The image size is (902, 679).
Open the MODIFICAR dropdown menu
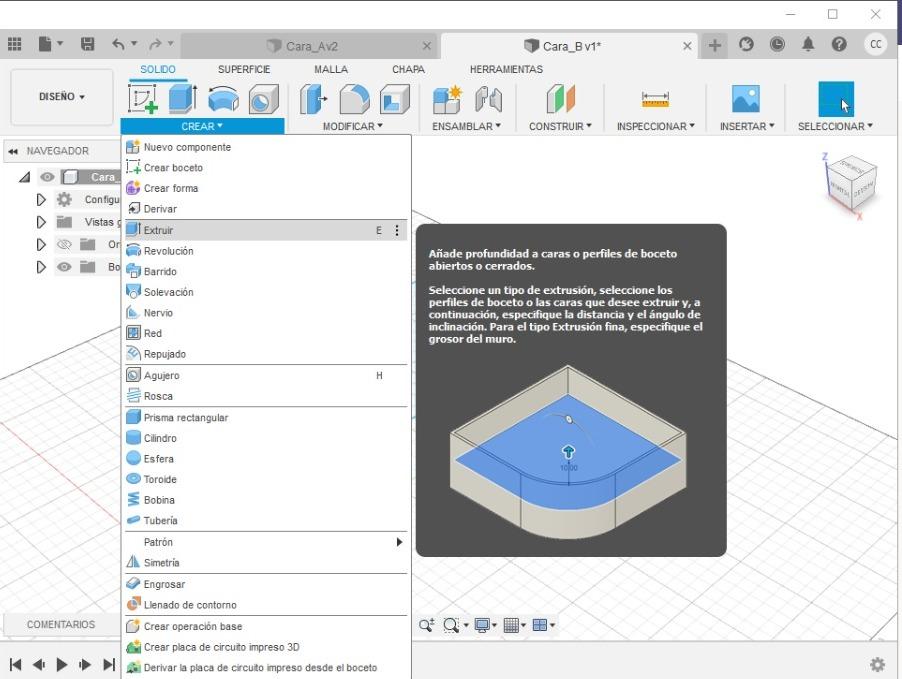point(352,126)
